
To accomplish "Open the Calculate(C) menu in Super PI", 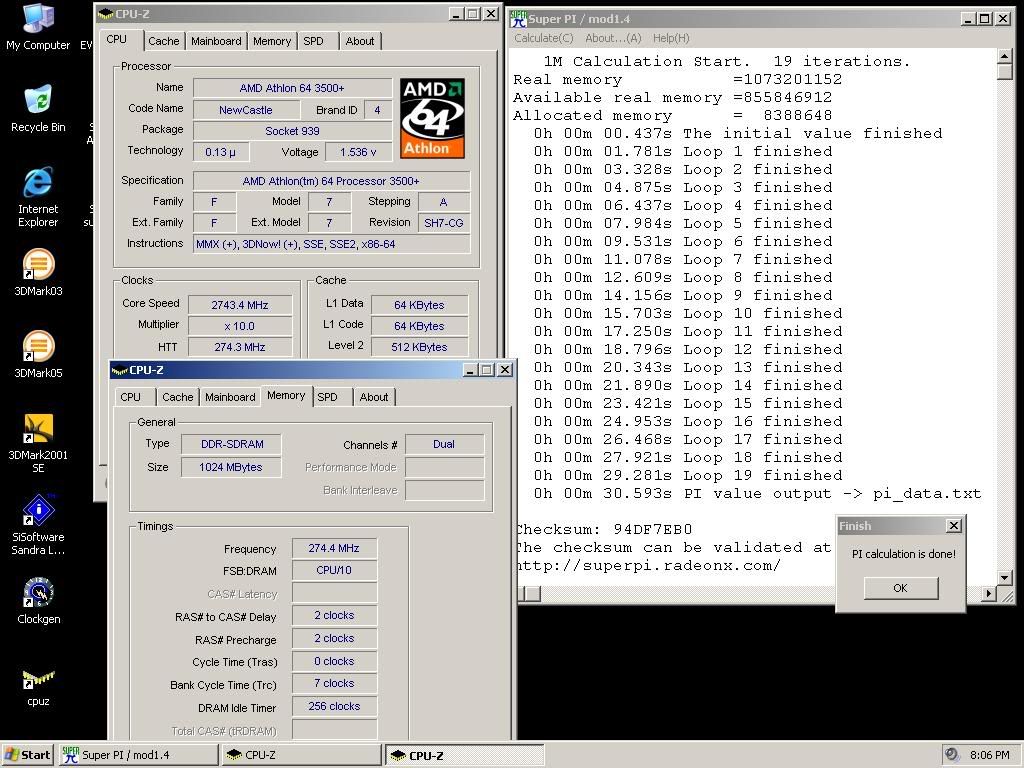I will [543, 38].
